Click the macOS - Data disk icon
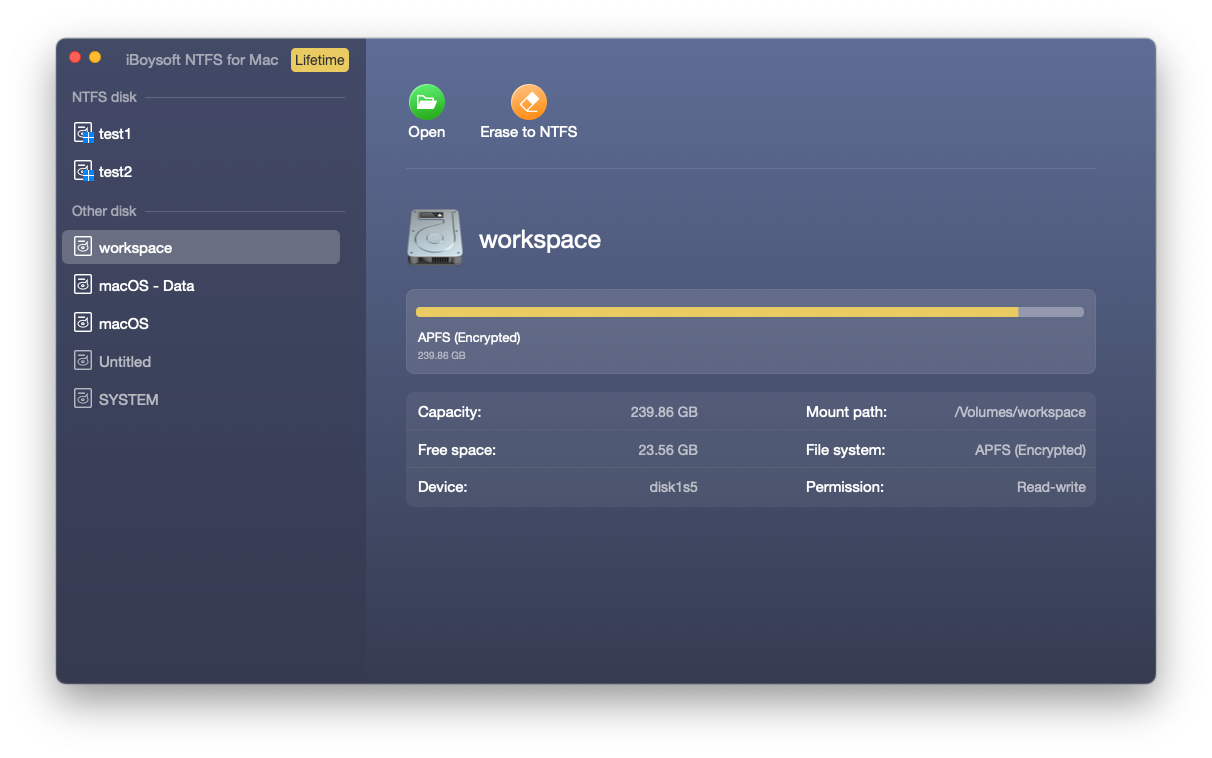1212x758 pixels. click(x=83, y=285)
